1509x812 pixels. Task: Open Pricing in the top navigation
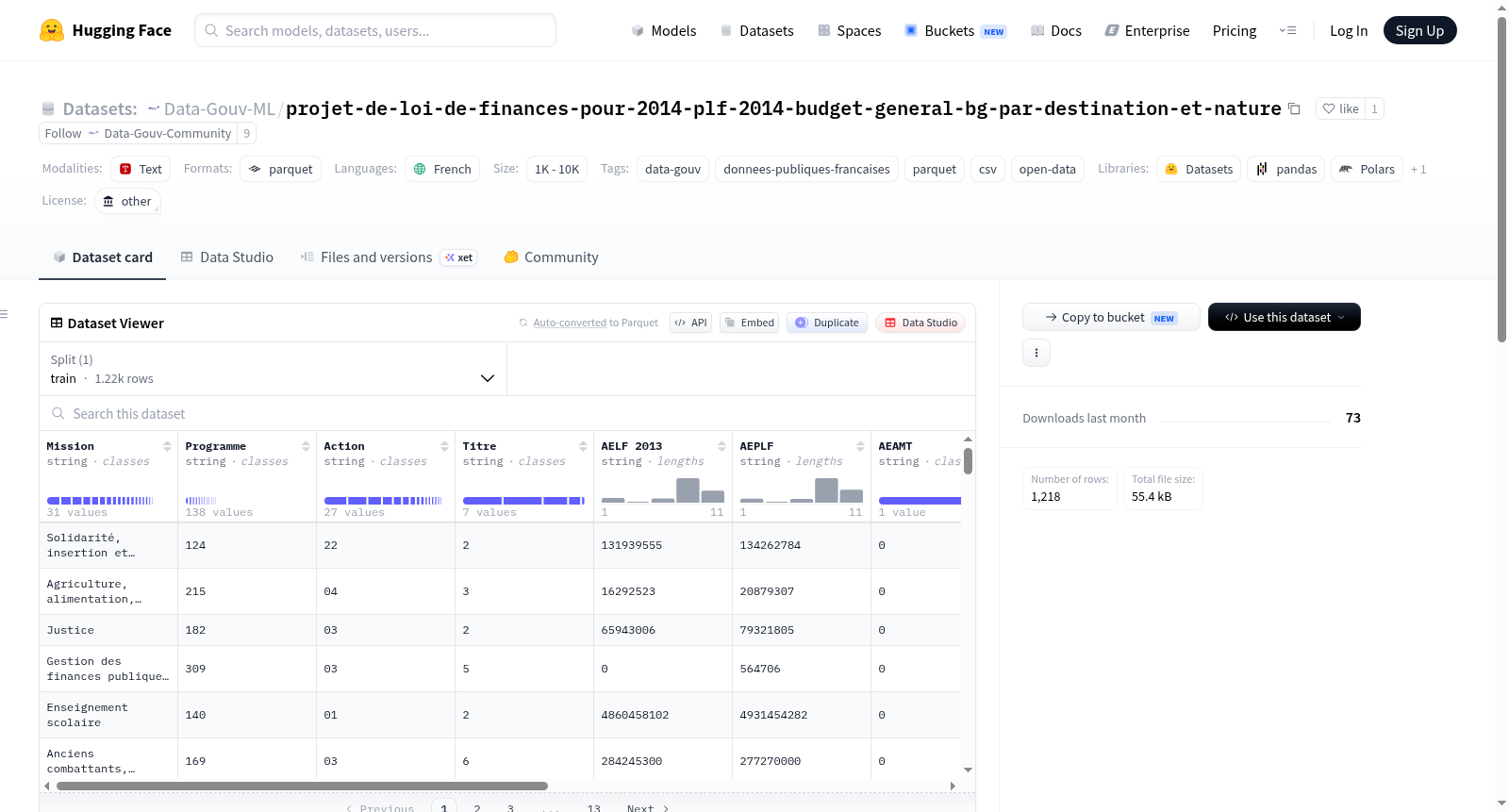pos(1235,31)
